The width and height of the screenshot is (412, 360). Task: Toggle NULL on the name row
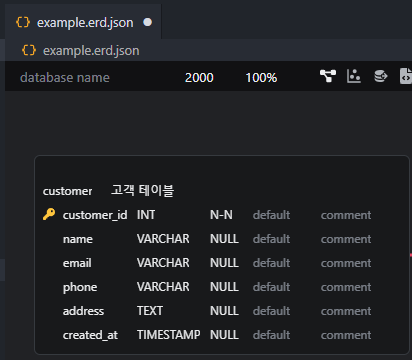pyautogui.click(x=224, y=239)
